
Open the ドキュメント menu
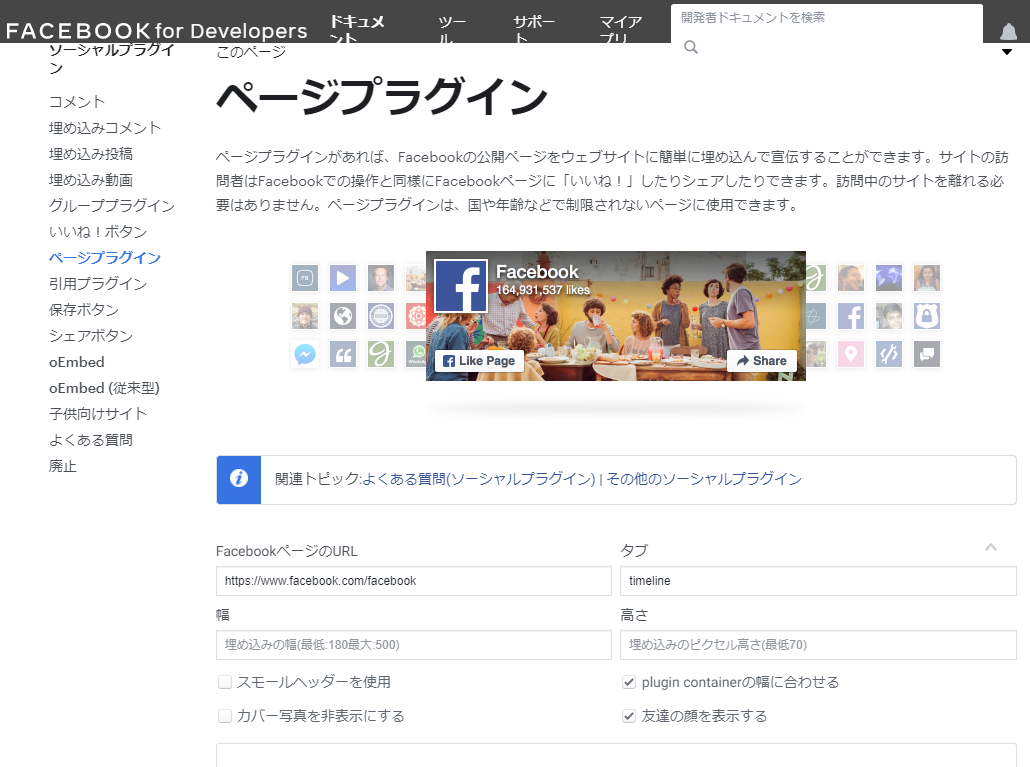pyautogui.click(x=357, y=30)
